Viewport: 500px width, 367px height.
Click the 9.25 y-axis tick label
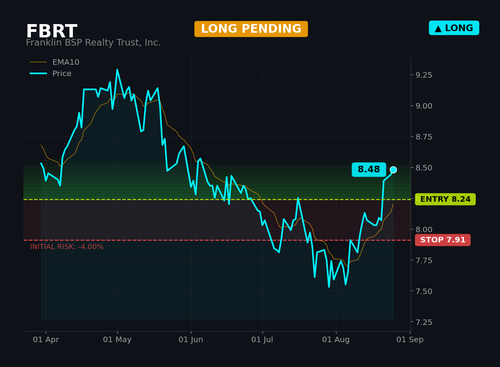click(x=424, y=75)
